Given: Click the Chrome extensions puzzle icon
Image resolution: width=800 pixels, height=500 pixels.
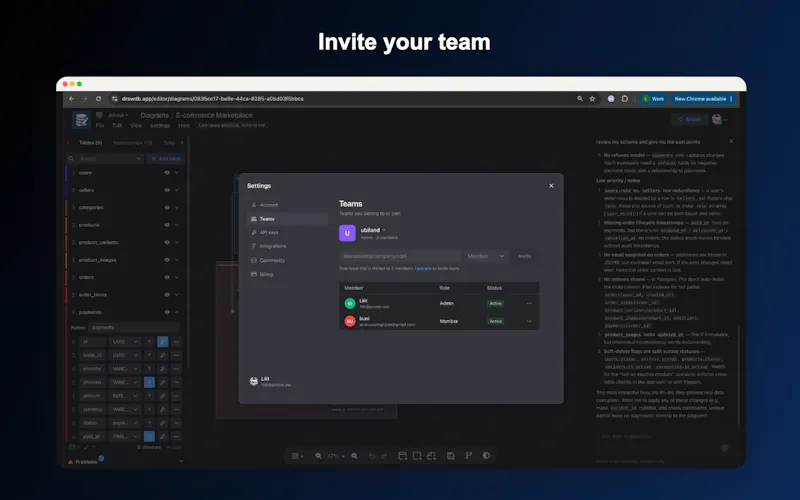Looking at the screenshot, I should point(625,99).
